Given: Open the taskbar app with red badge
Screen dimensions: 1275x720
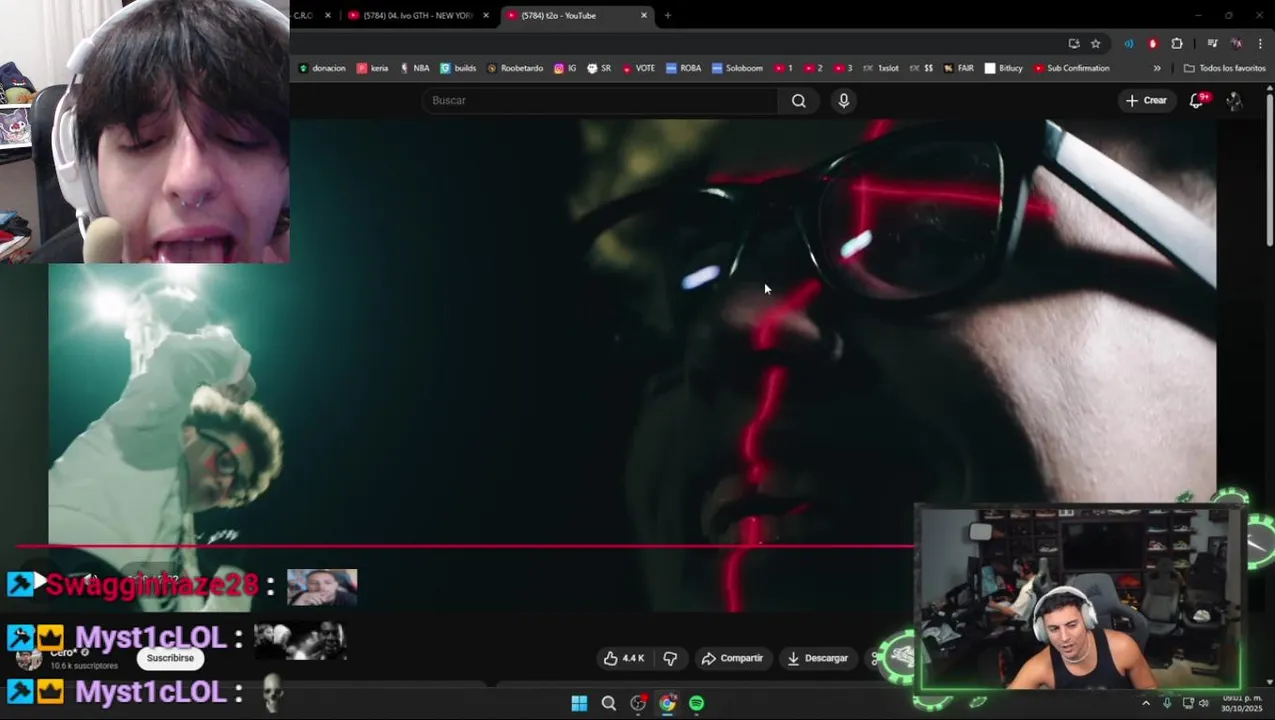Looking at the screenshot, I should pos(638,703).
